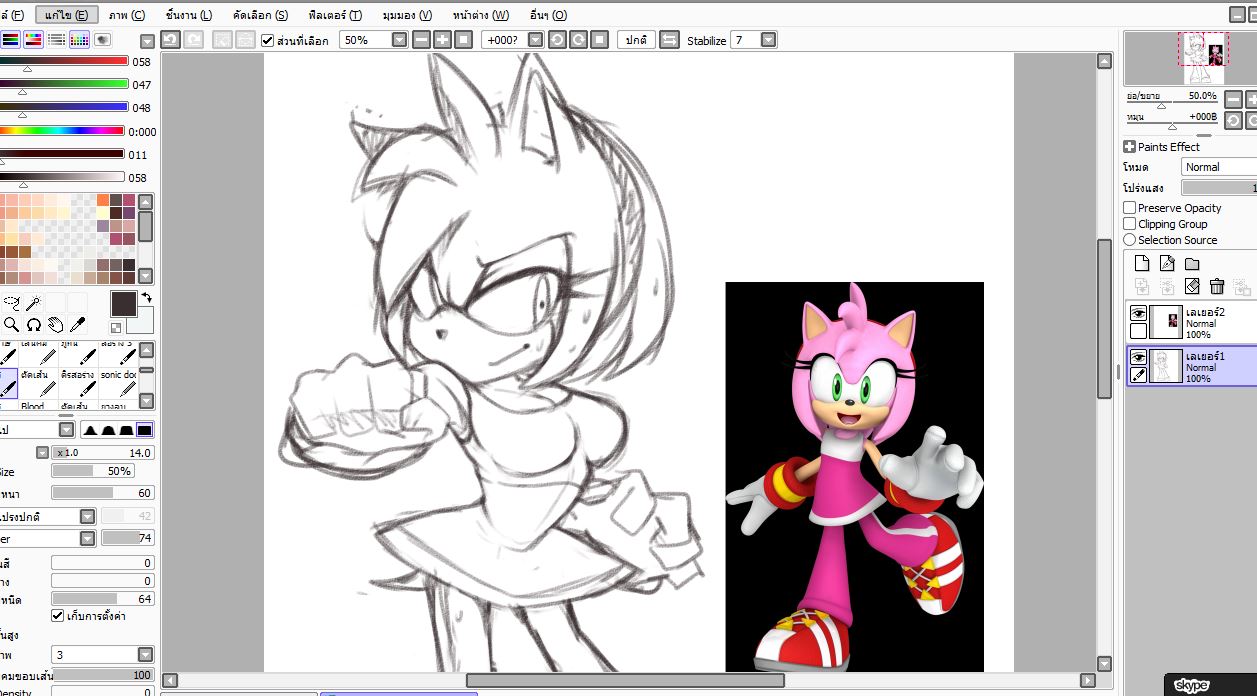Select the Lasso selection tool
The height and width of the screenshot is (696, 1257).
[x=12, y=302]
